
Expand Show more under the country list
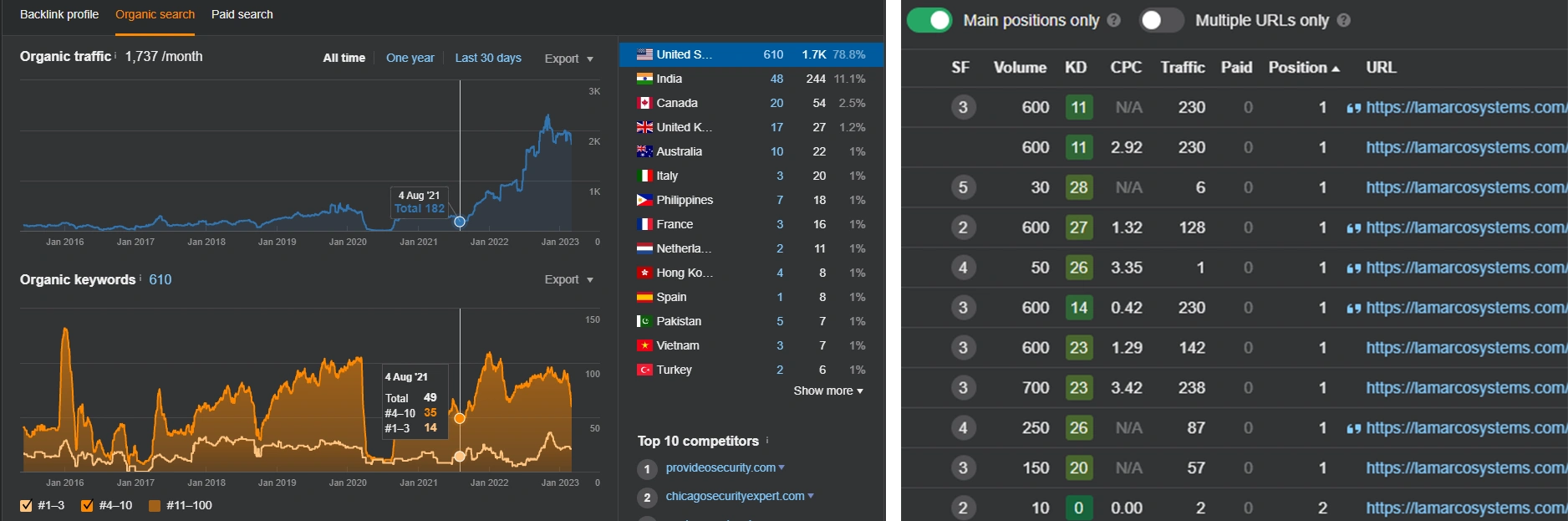[828, 391]
